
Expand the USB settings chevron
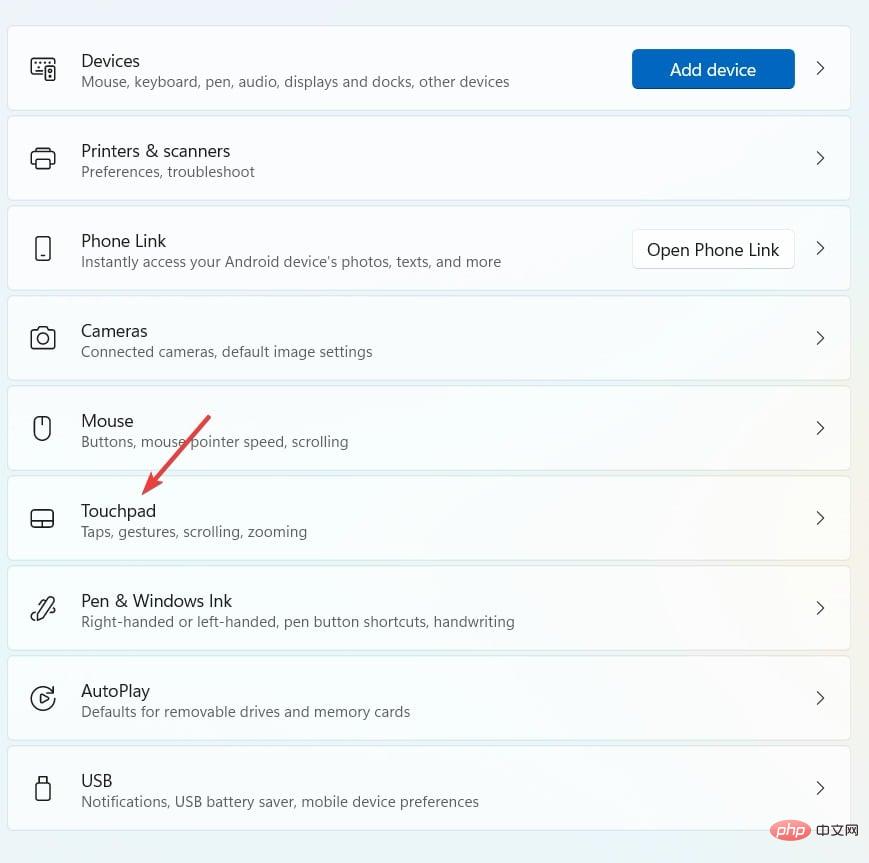click(x=820, y=788)
